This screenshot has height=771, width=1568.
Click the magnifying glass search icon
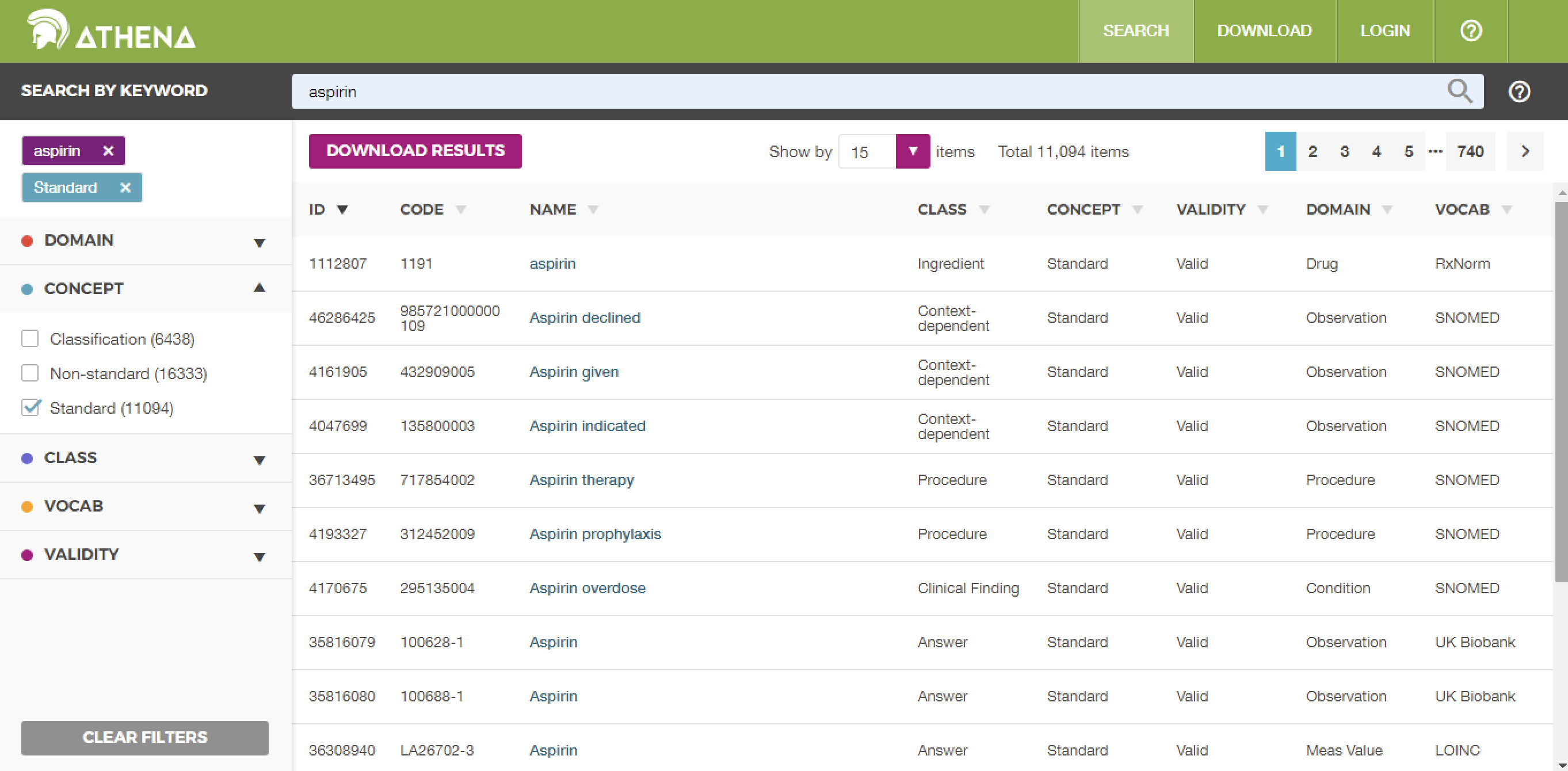tap(1459, 91)
